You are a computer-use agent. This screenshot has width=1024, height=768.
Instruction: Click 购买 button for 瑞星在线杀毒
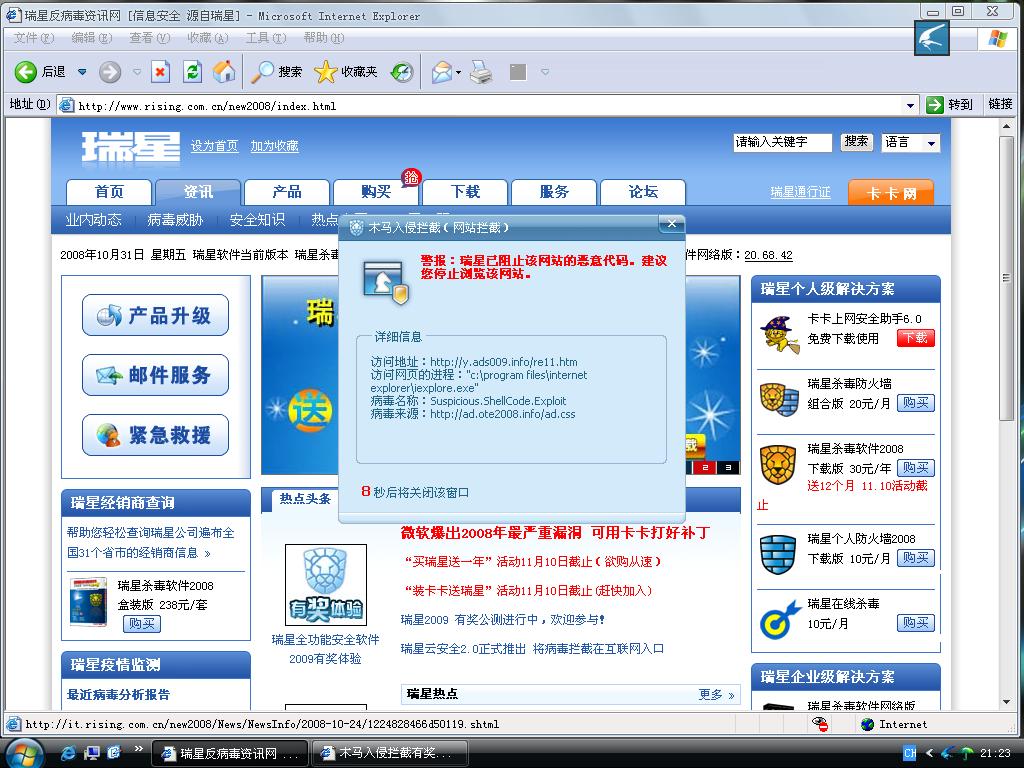coord(916,623)
